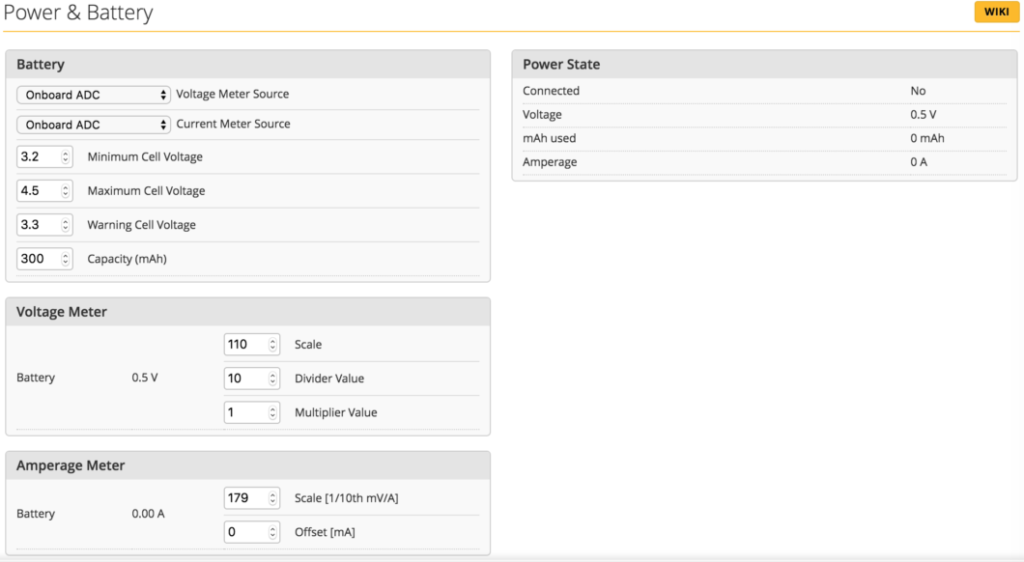Click the Voltage Scale stepper arrows
This screenshot has width=1024, height=562.
[273, 345]
